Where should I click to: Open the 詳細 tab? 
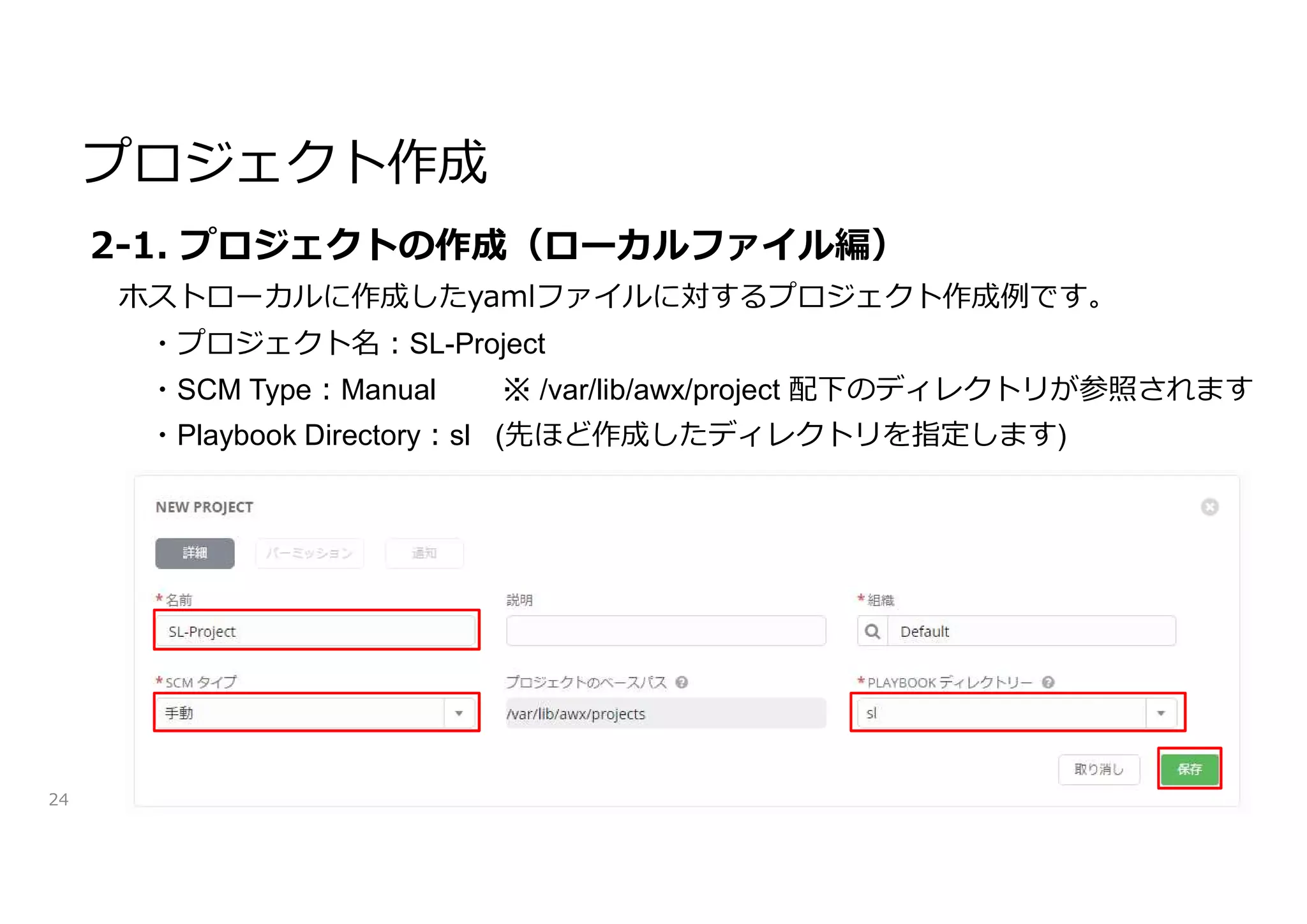(195, 553)
